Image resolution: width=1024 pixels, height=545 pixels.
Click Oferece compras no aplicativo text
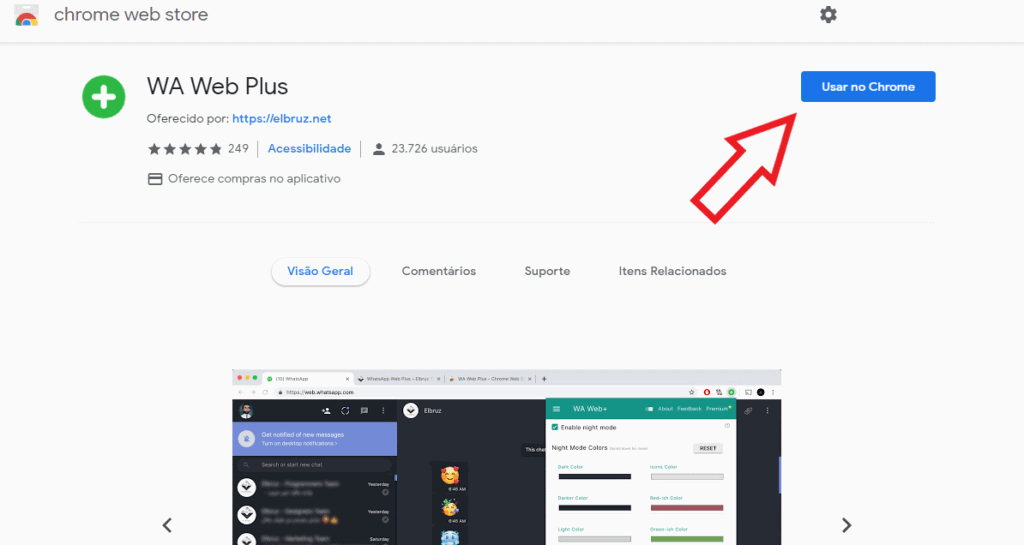(x=254, y=179)
